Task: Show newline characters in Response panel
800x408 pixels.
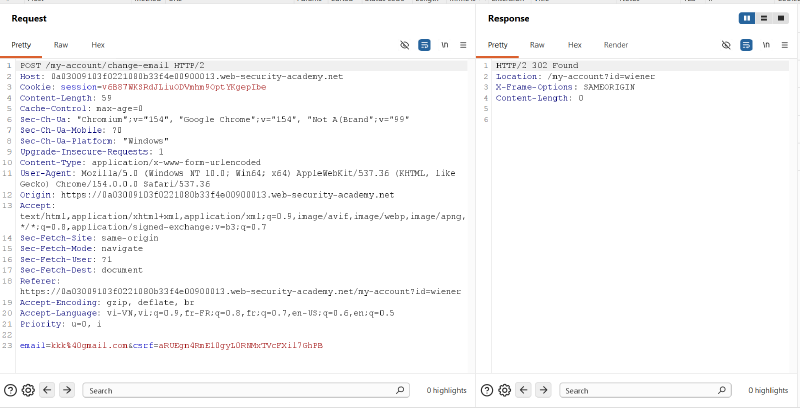Action: pyautogui.click(x=766, y=45)
